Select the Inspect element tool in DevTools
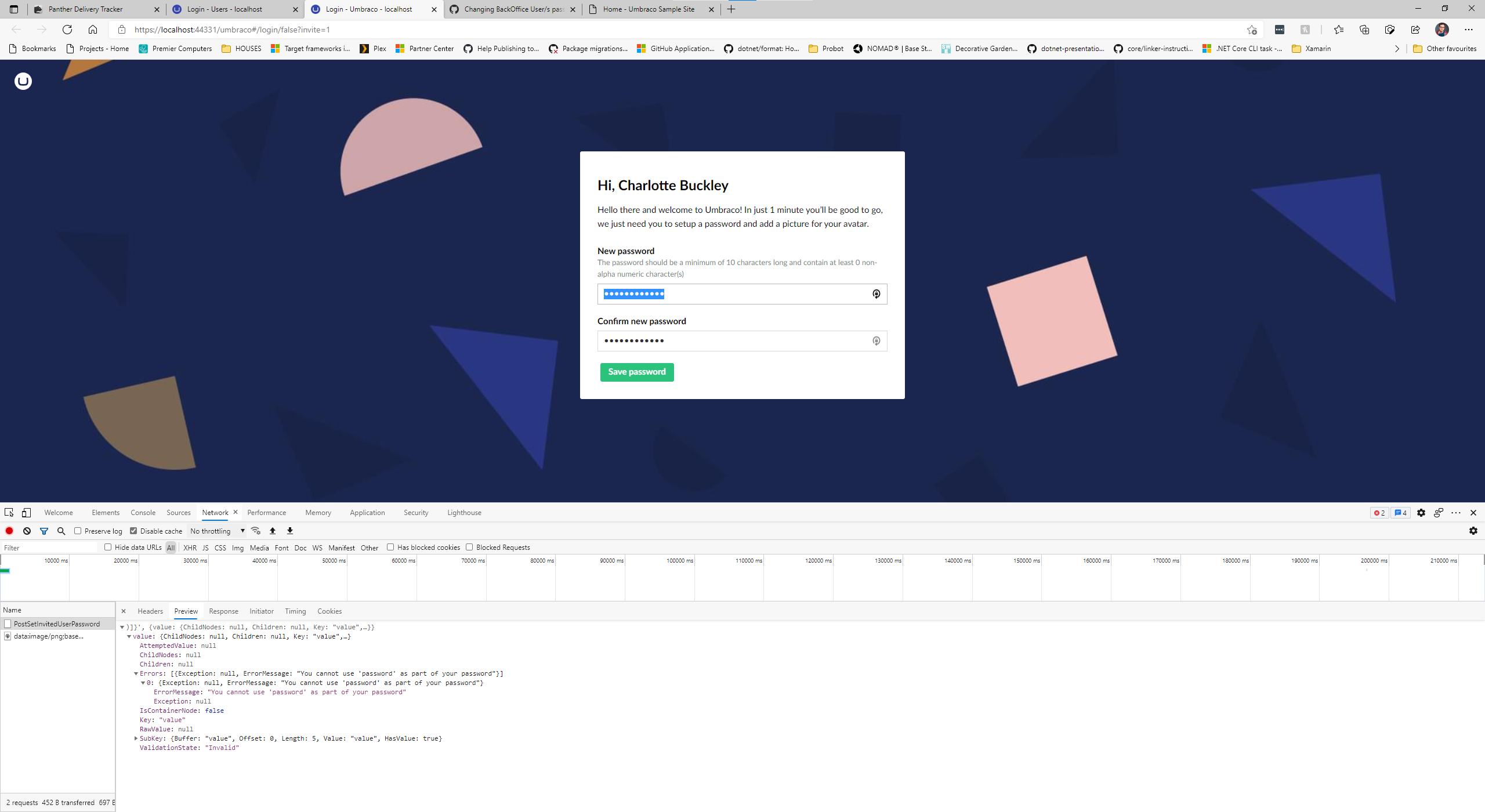Screen dimensions: 1485x812 [9, 513]
